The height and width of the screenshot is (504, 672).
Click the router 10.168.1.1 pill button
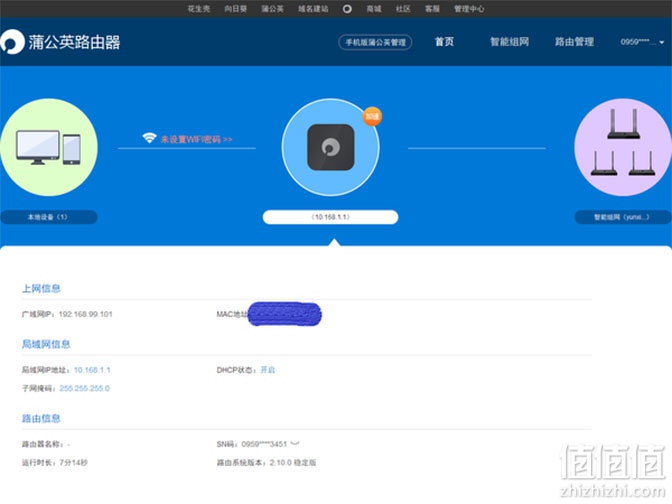330,217
